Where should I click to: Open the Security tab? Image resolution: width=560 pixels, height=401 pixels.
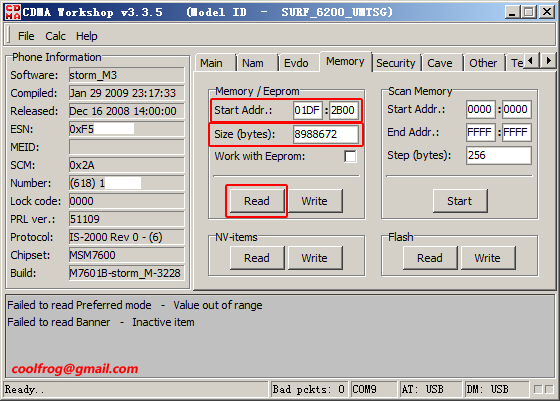[x=396, y=63]
